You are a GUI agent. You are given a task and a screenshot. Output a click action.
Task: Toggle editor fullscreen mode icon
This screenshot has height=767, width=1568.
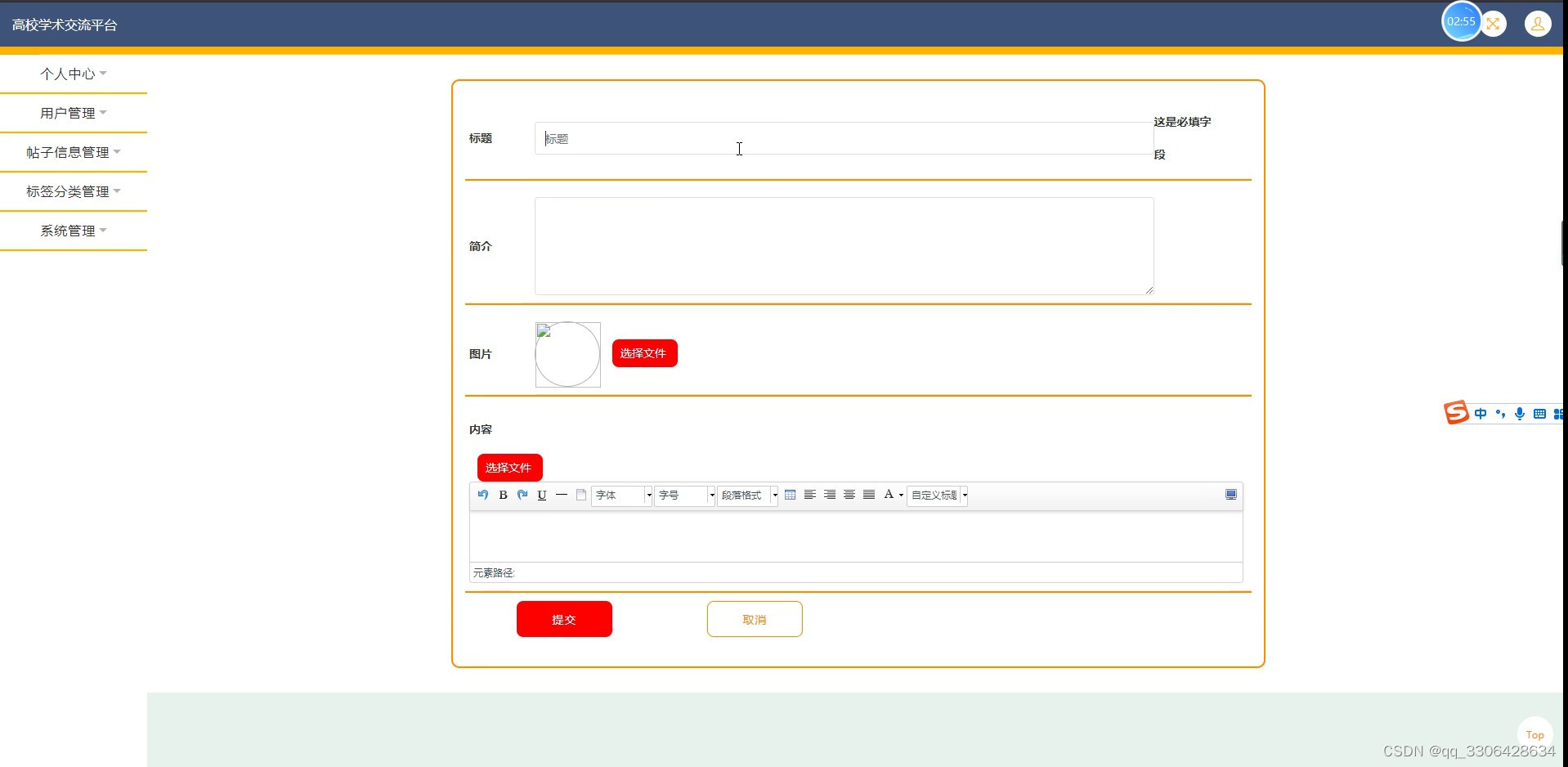tap(1230, 495)
